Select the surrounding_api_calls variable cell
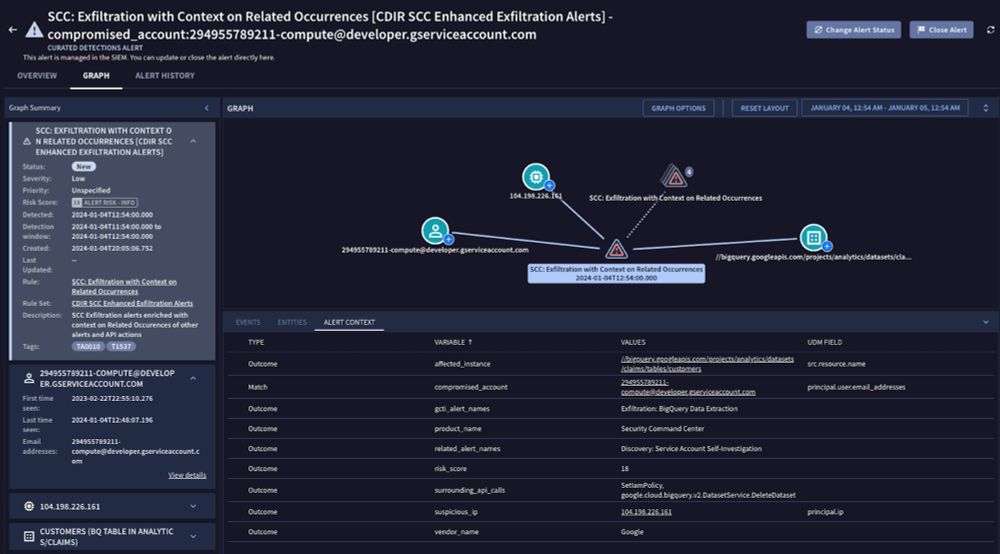The width and height of the screenshot is (1000, 554). click(x=469, y=490)
